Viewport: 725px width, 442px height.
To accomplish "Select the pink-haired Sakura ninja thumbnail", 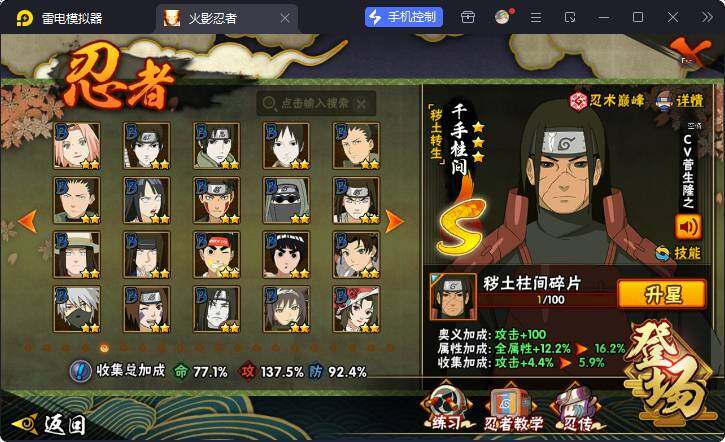I will click(x=77, y=146).
